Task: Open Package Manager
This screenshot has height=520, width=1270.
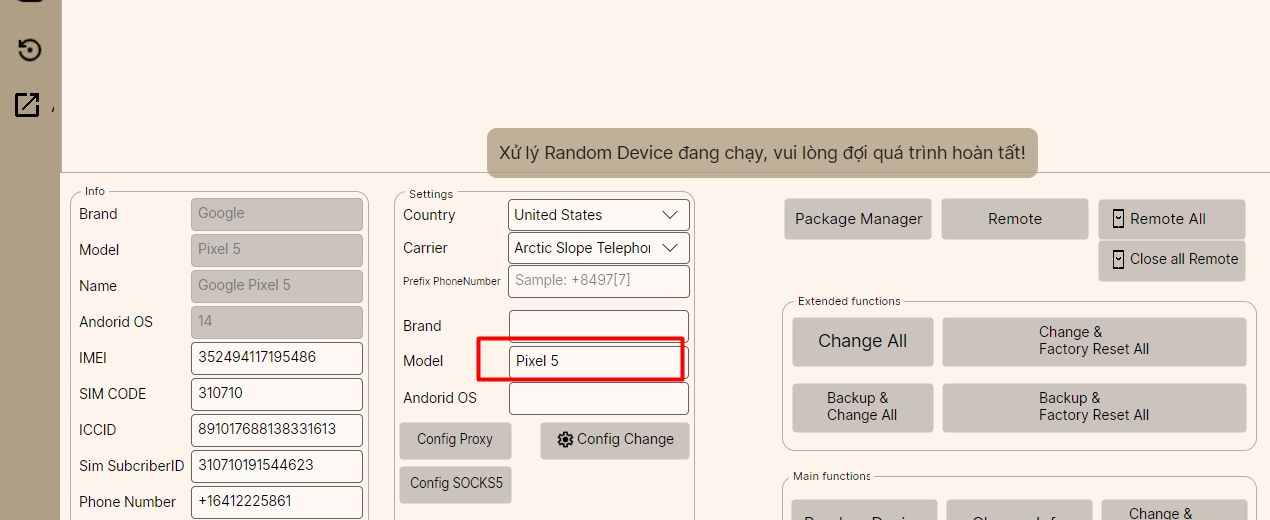Action: coord(858,219)
